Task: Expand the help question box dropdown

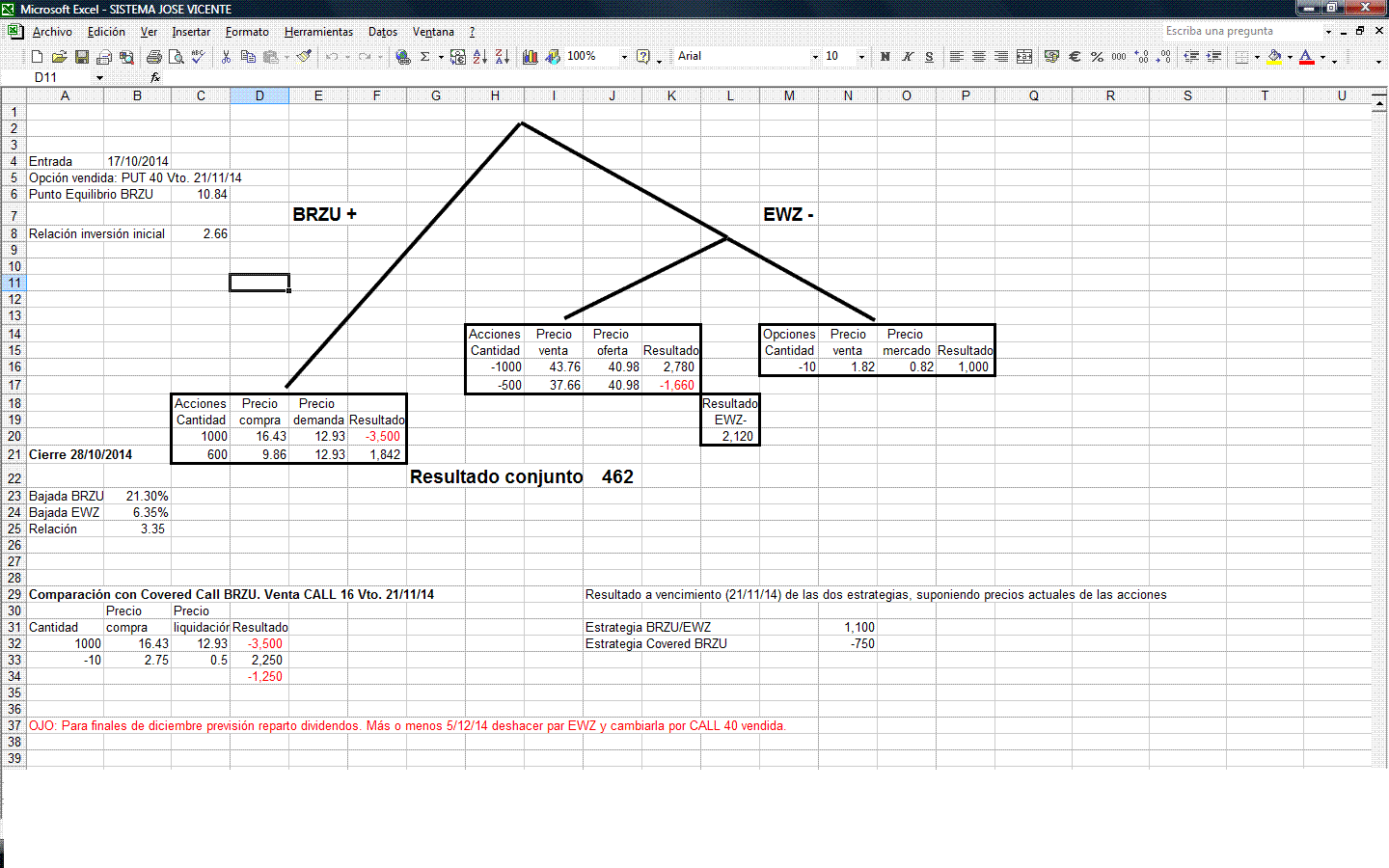Action: pos(1328,31)
